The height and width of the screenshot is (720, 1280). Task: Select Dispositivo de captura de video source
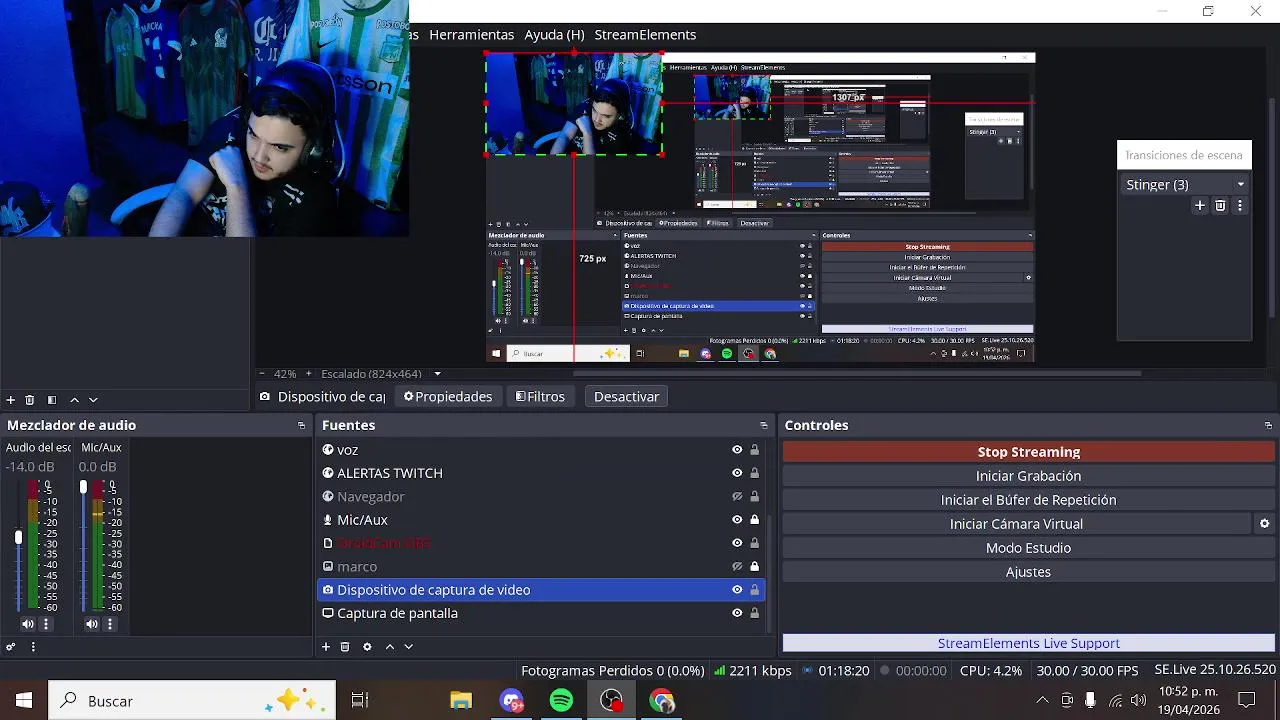541,590
